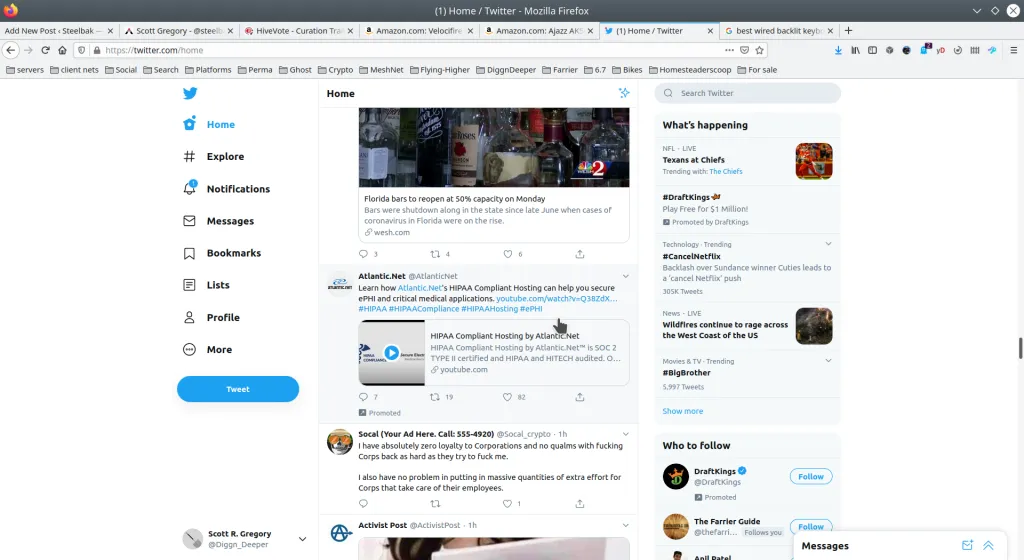The height and width of the screenshot is (560, 1024).
Task: Reply to the Atlantic.Net promoted tweet
Action: click(x=364, y=397)
